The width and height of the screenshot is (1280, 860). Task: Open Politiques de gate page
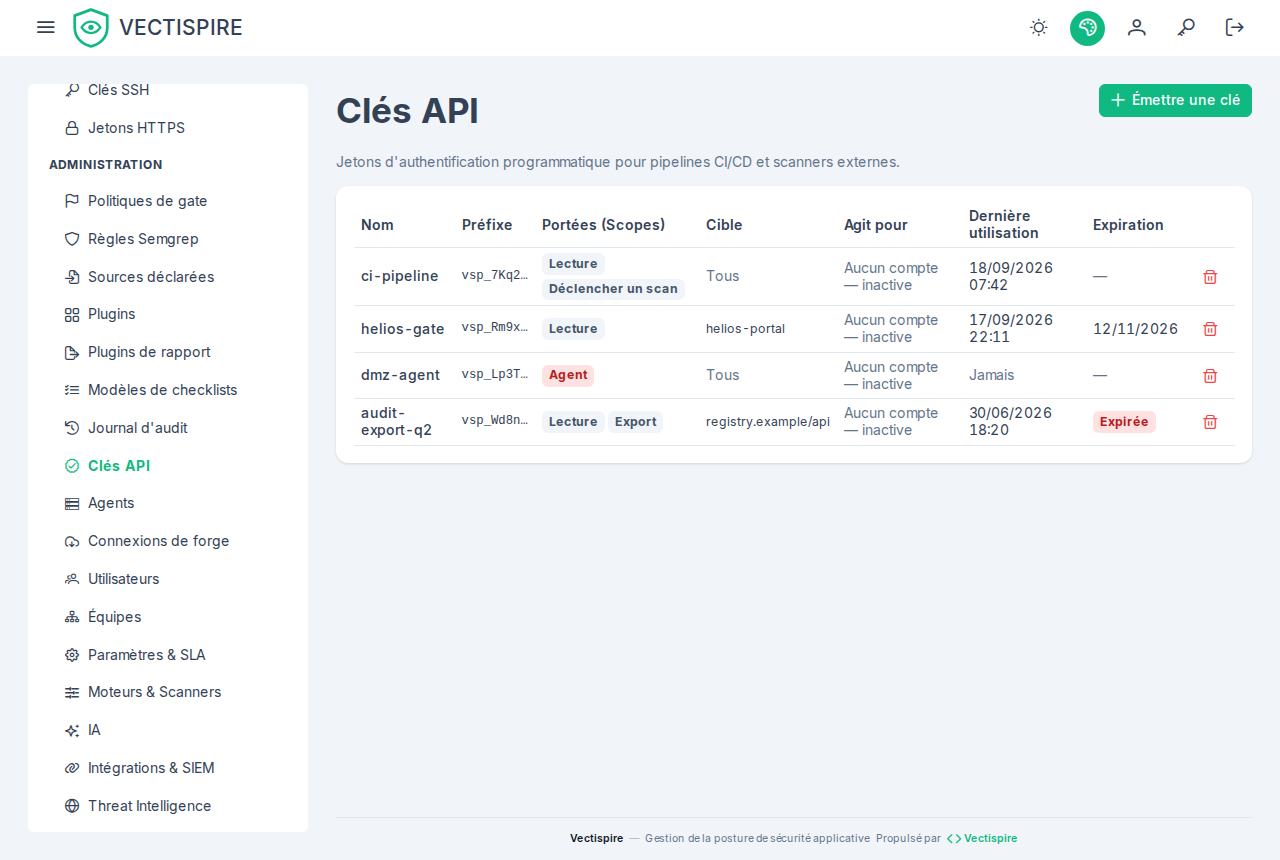(168, 201)
